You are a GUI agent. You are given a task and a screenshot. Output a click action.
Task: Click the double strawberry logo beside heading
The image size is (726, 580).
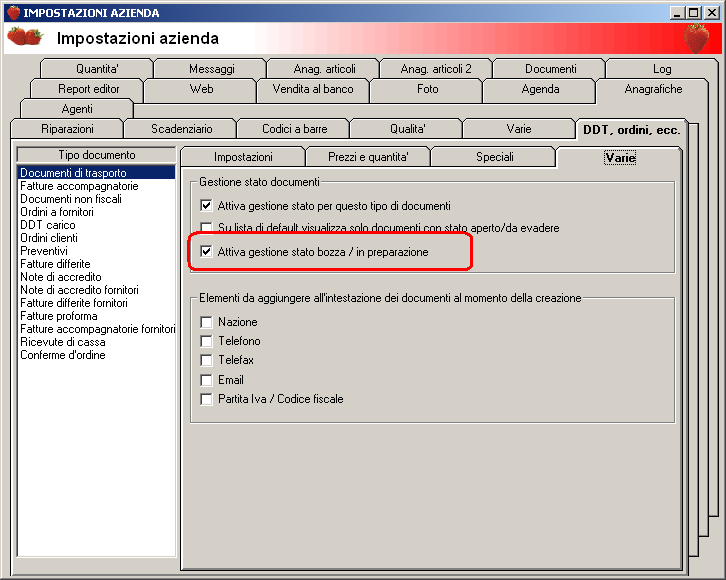click(25, 37)
